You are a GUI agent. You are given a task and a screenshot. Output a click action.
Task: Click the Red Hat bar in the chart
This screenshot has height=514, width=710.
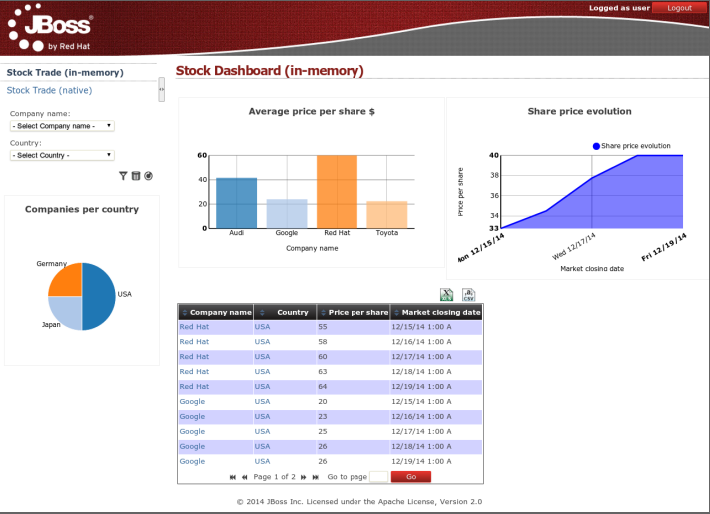tap(337, 192)
